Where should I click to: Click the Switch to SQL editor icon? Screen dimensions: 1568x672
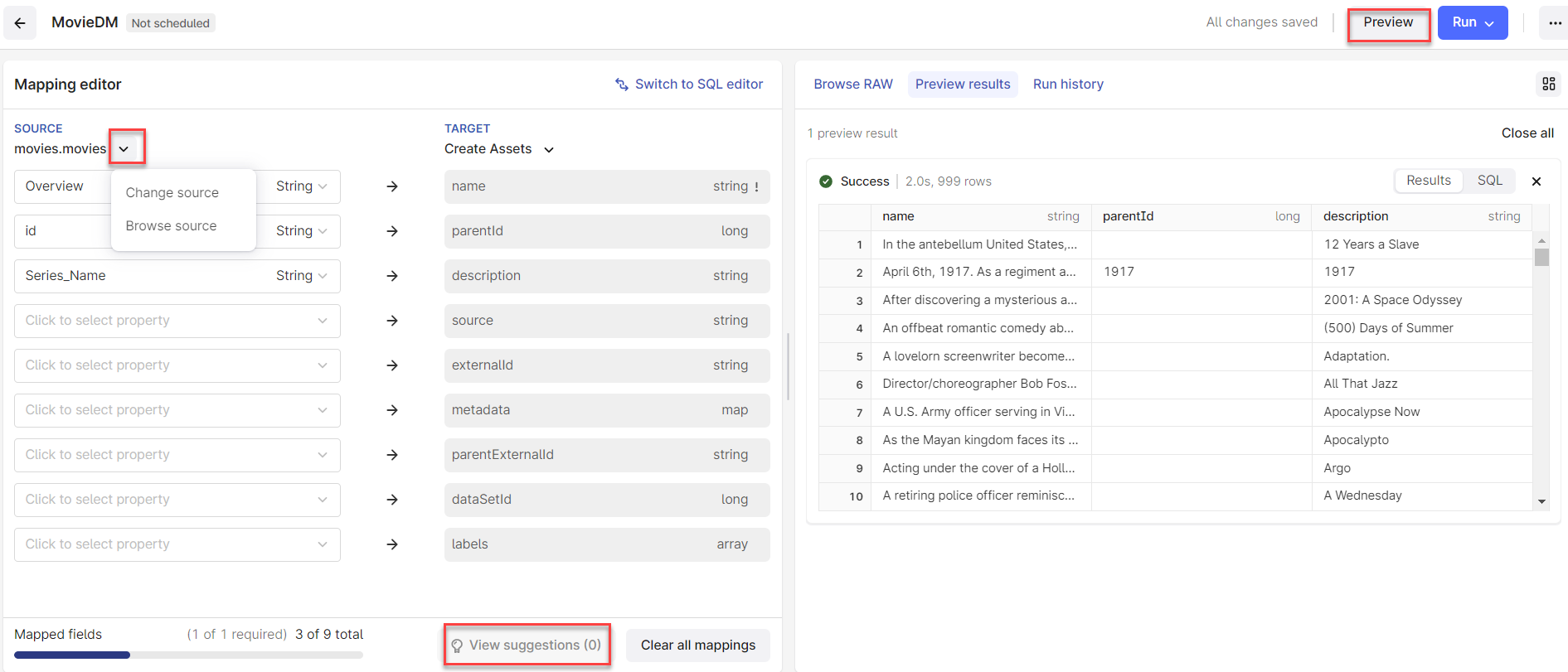(x=622, y=85)
